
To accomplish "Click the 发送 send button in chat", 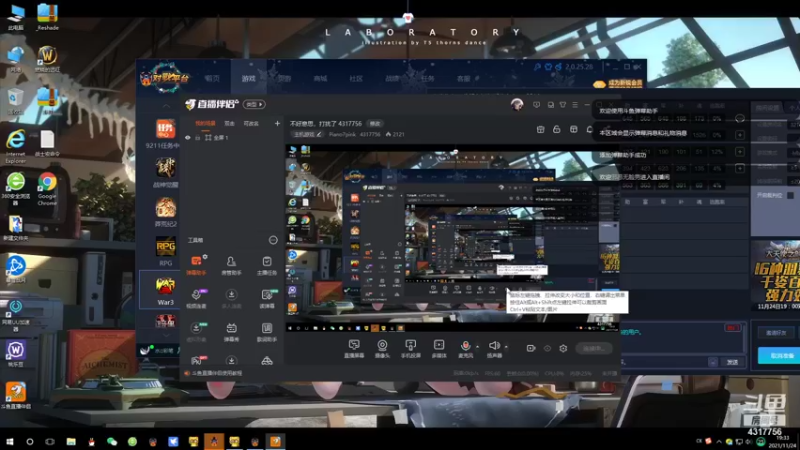I will pyautogui.click(x=732, y=362).
